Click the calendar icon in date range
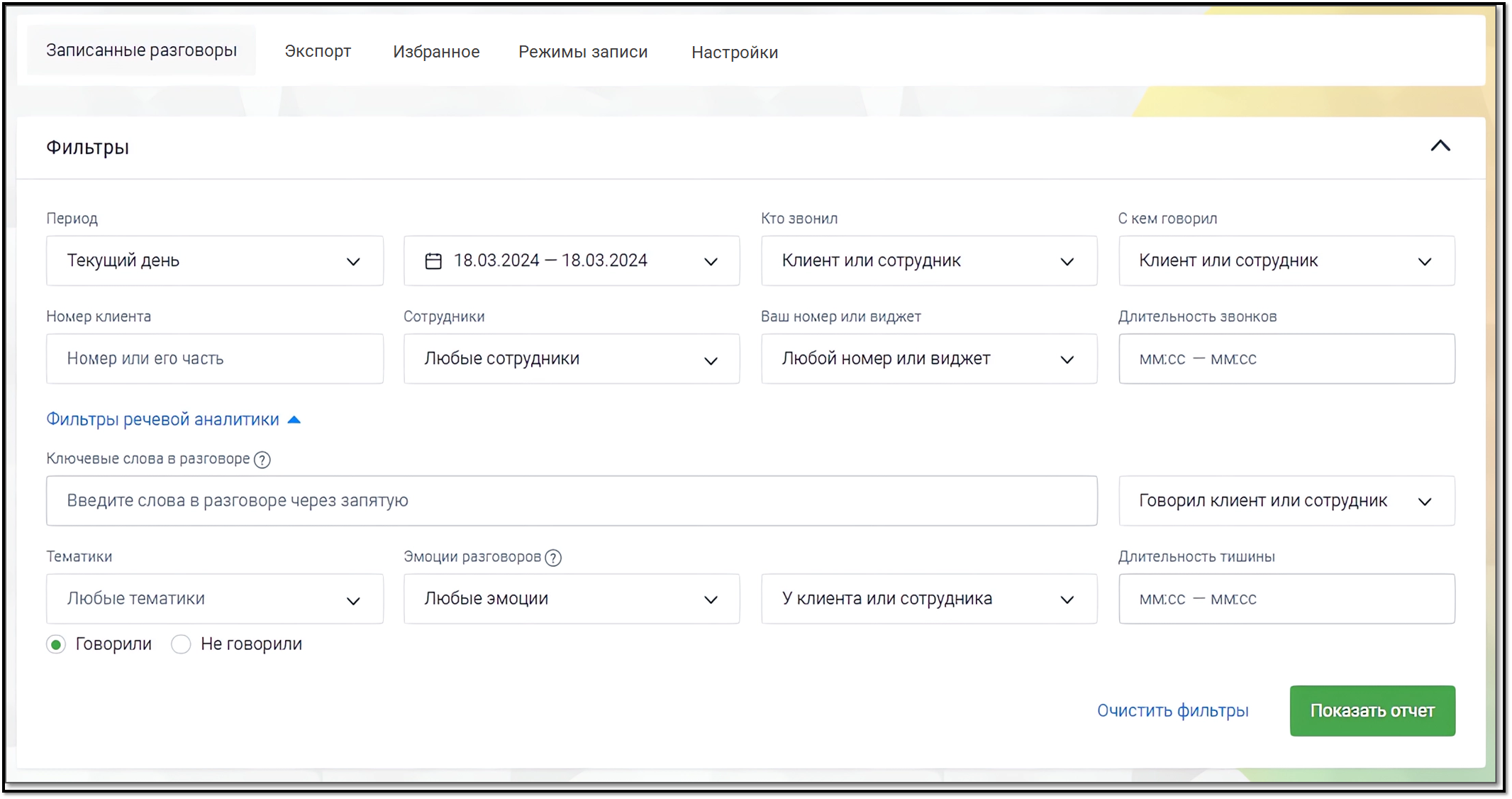 pos(433,261)
